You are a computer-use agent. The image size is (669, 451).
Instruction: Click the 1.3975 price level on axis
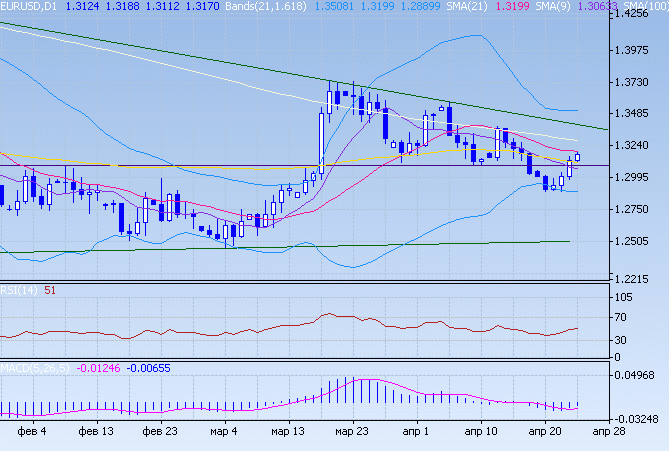(x=639, y=51)
